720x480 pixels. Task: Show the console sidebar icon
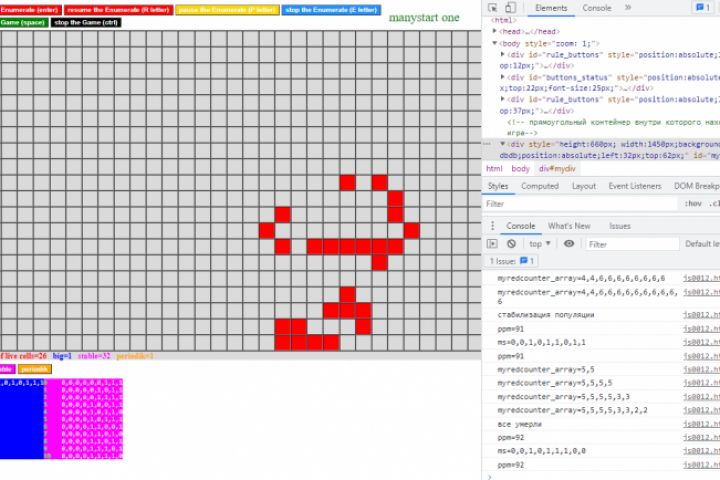click(x=492, y=244)
